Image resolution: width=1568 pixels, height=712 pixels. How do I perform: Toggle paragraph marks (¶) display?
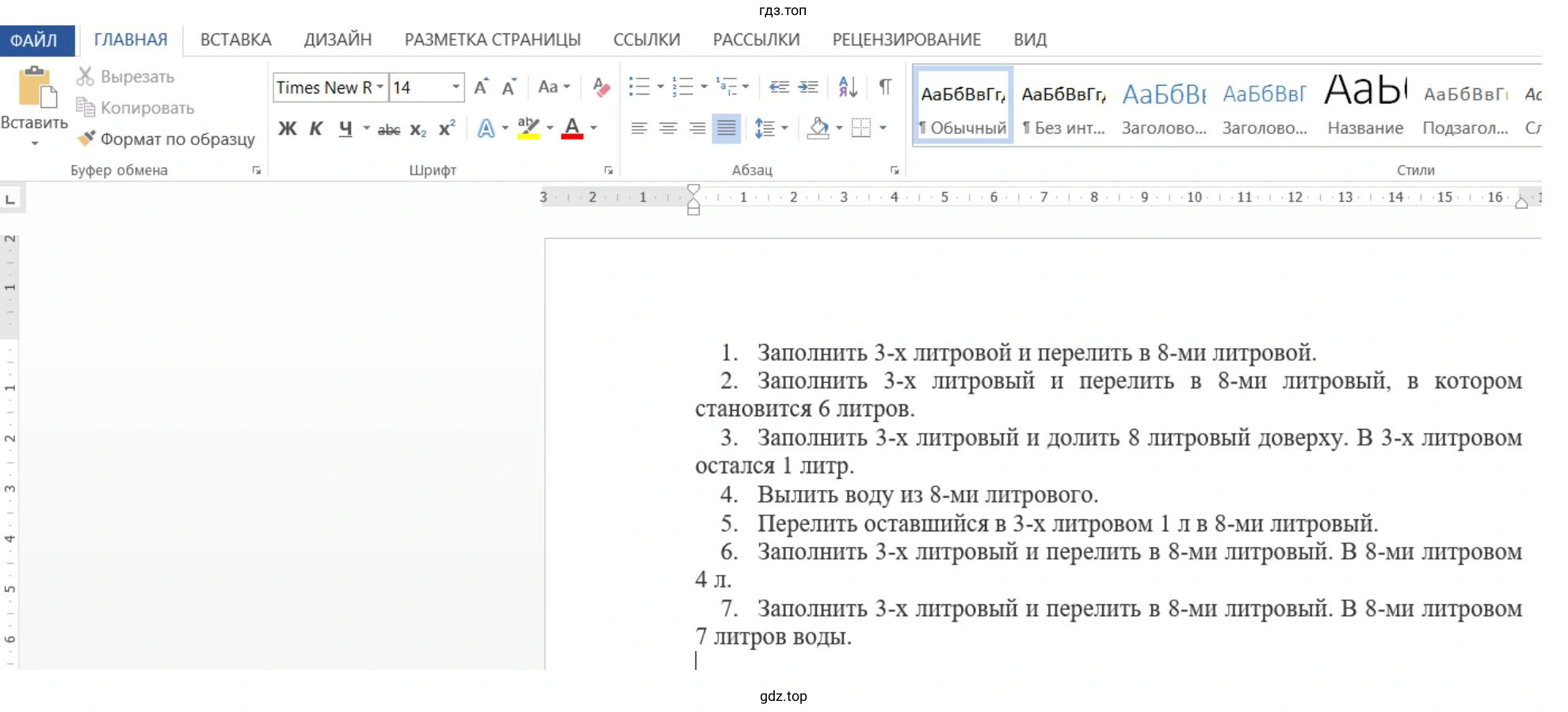pos(885,86)
